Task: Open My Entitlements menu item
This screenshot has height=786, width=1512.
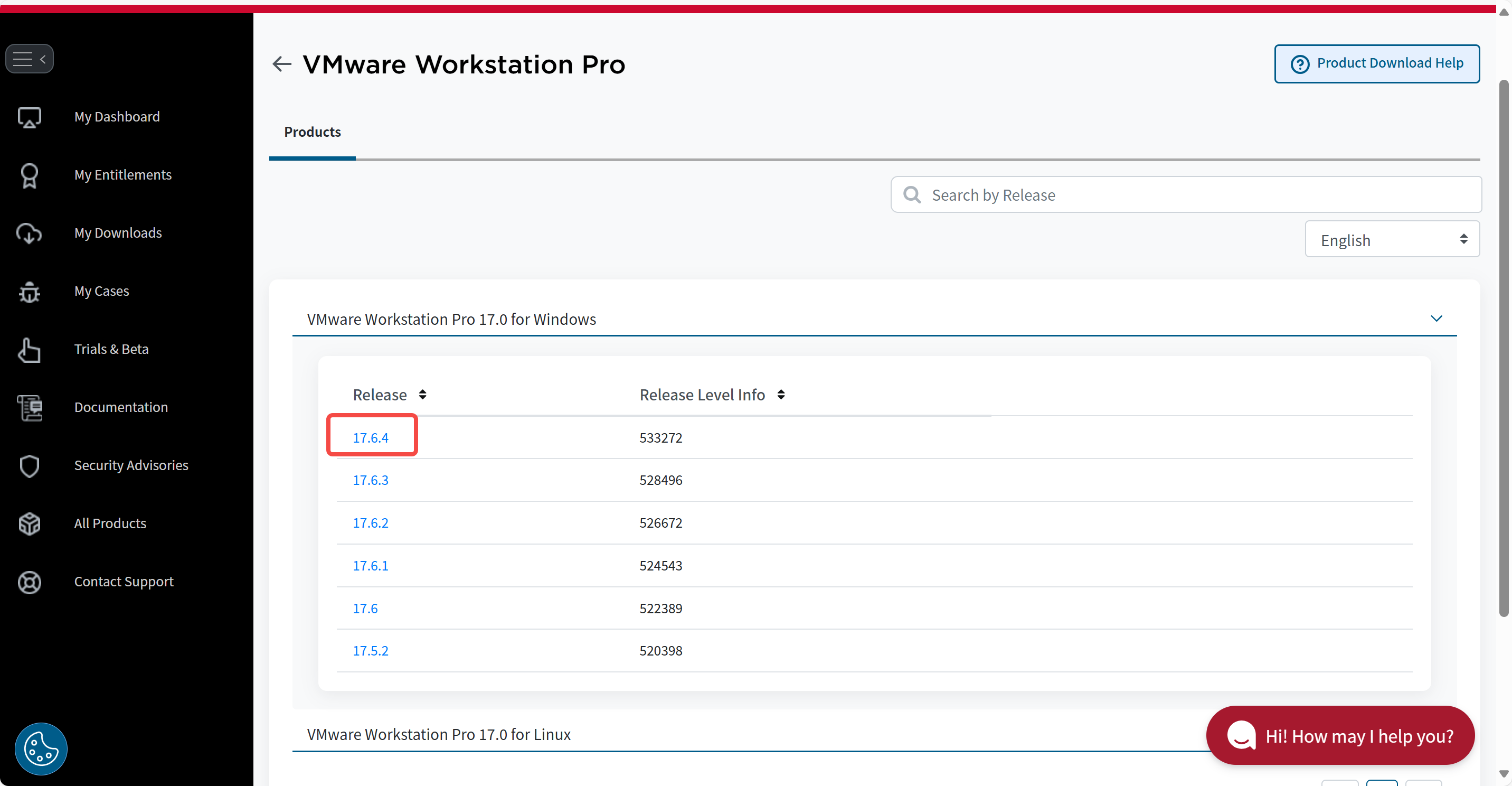Action: 122,174
